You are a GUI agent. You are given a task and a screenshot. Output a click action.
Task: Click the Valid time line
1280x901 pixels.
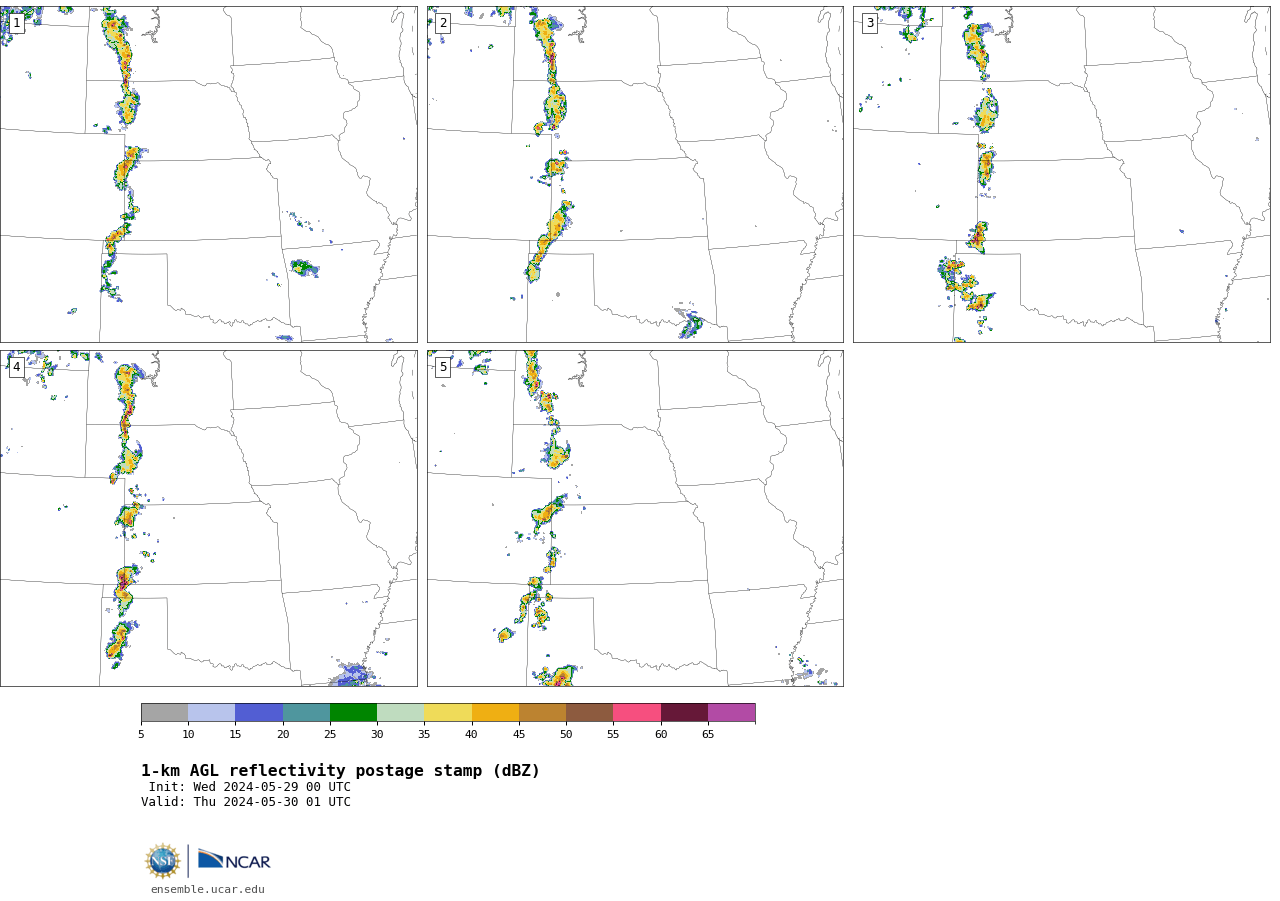[x=246, y=802]
